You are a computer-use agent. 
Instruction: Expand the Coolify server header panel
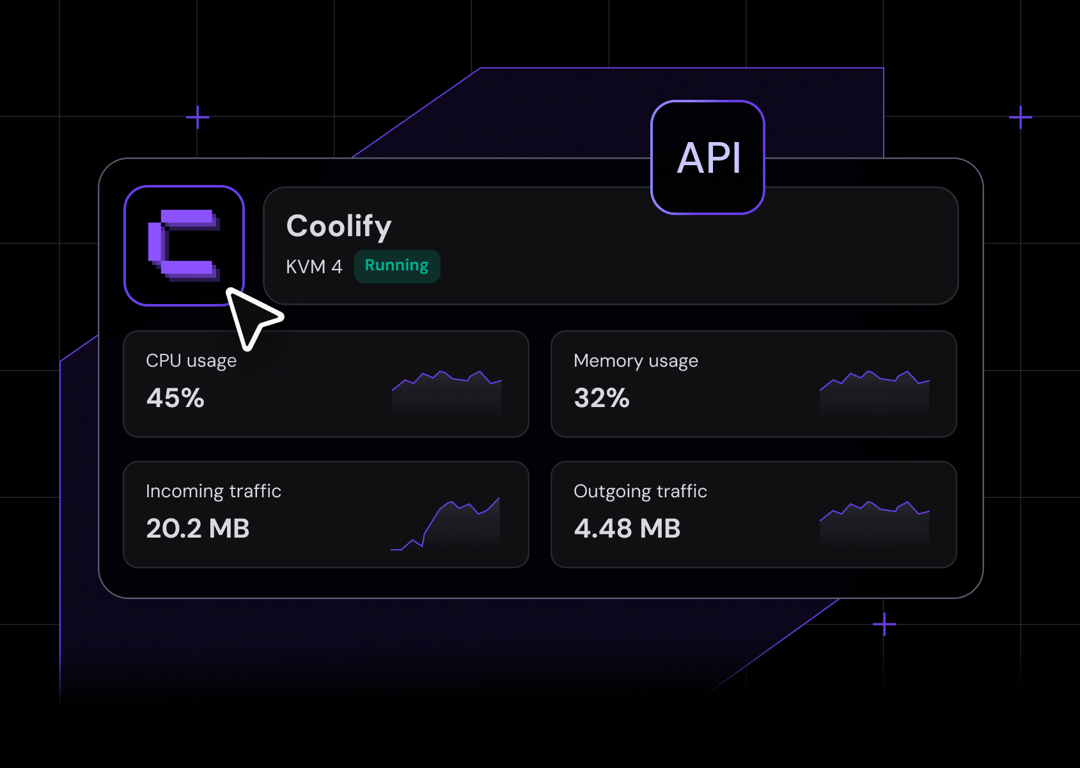point(611,245)
